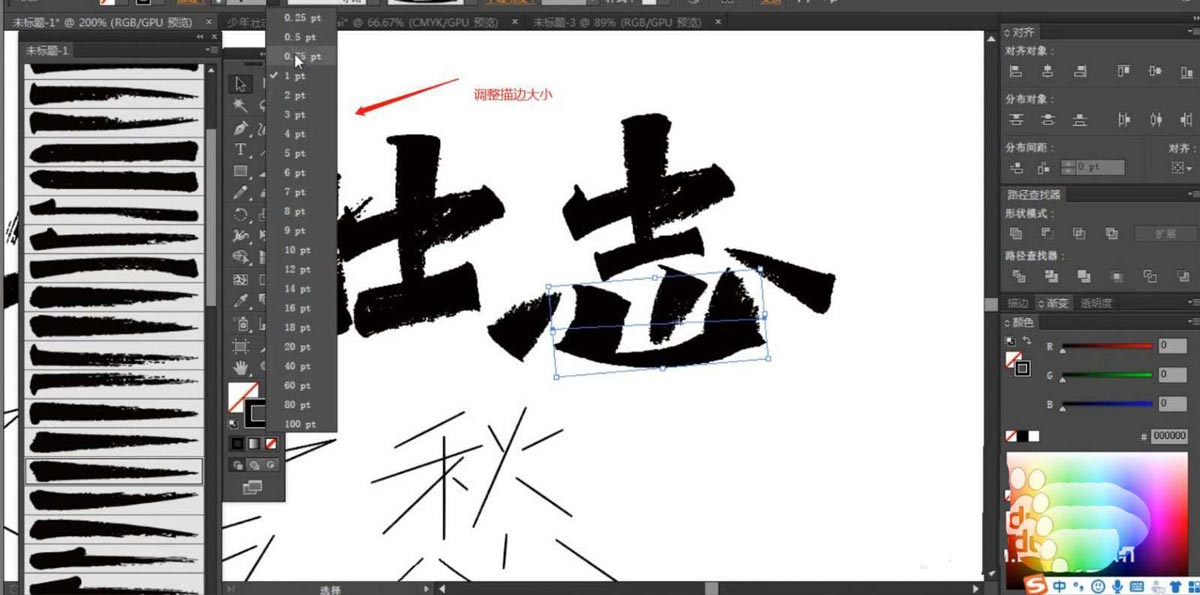Select the Rotate tool
The image size is (1200, 595).
[x=241, y=214]
